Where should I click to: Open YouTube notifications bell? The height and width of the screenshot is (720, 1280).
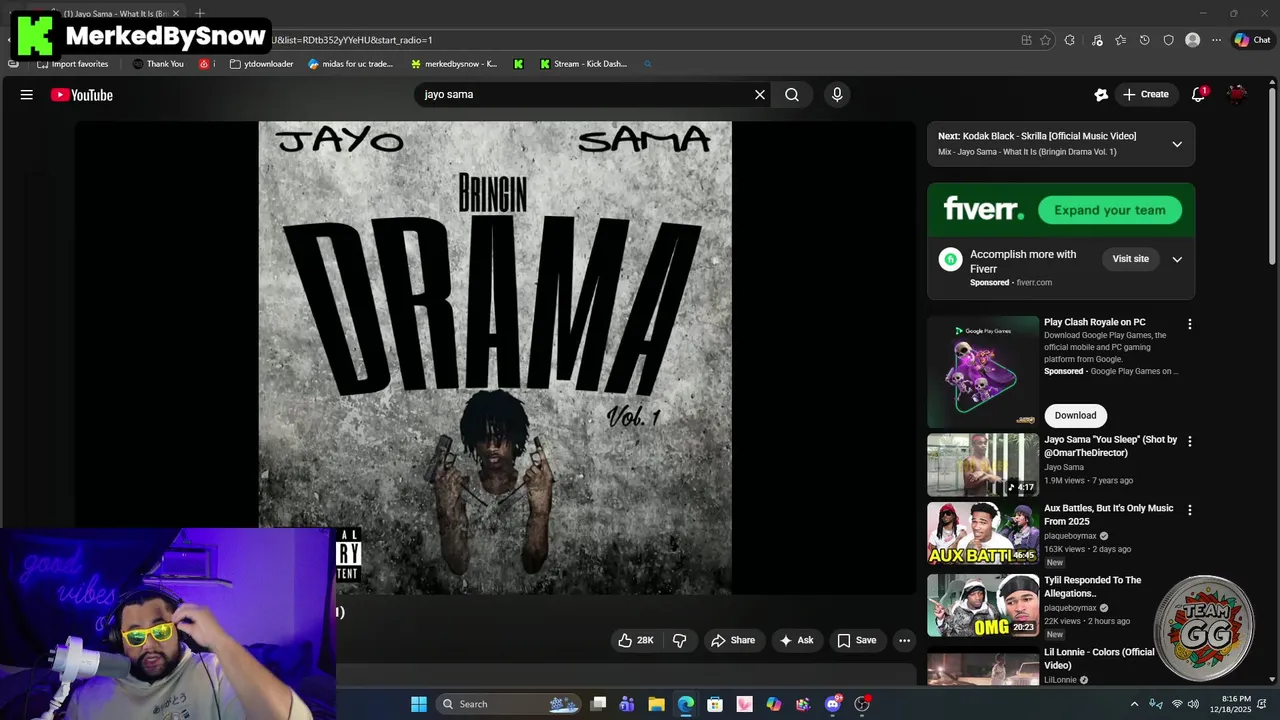(1198, 95)
